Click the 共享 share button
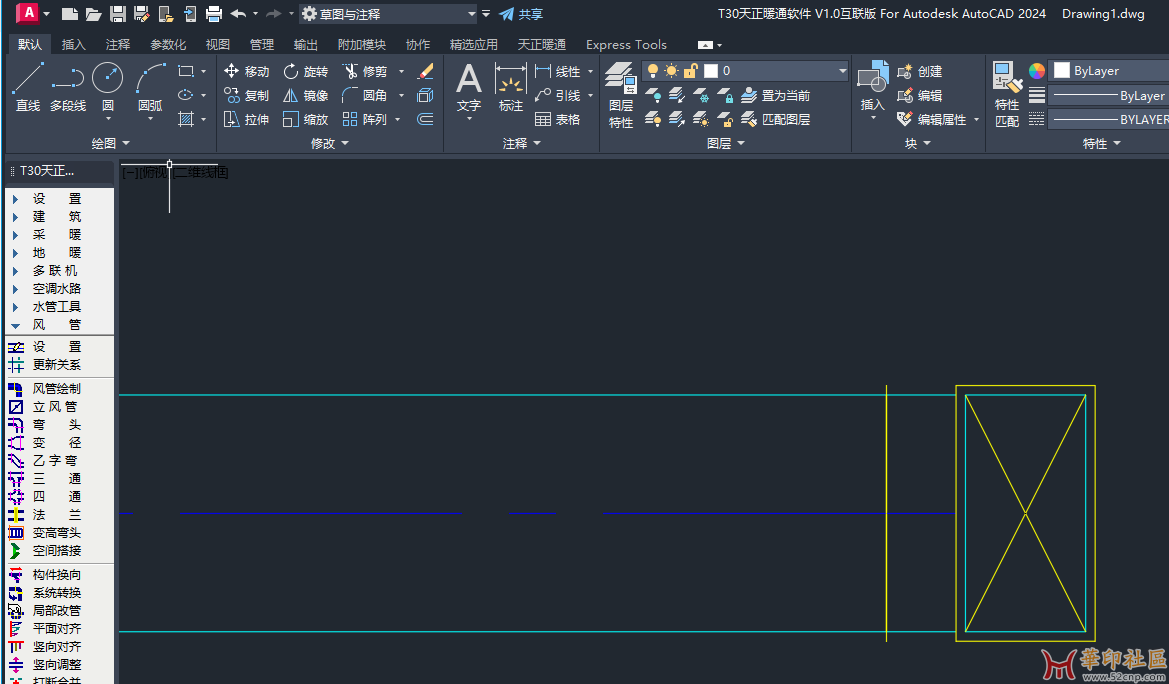 tap(521, 14)
